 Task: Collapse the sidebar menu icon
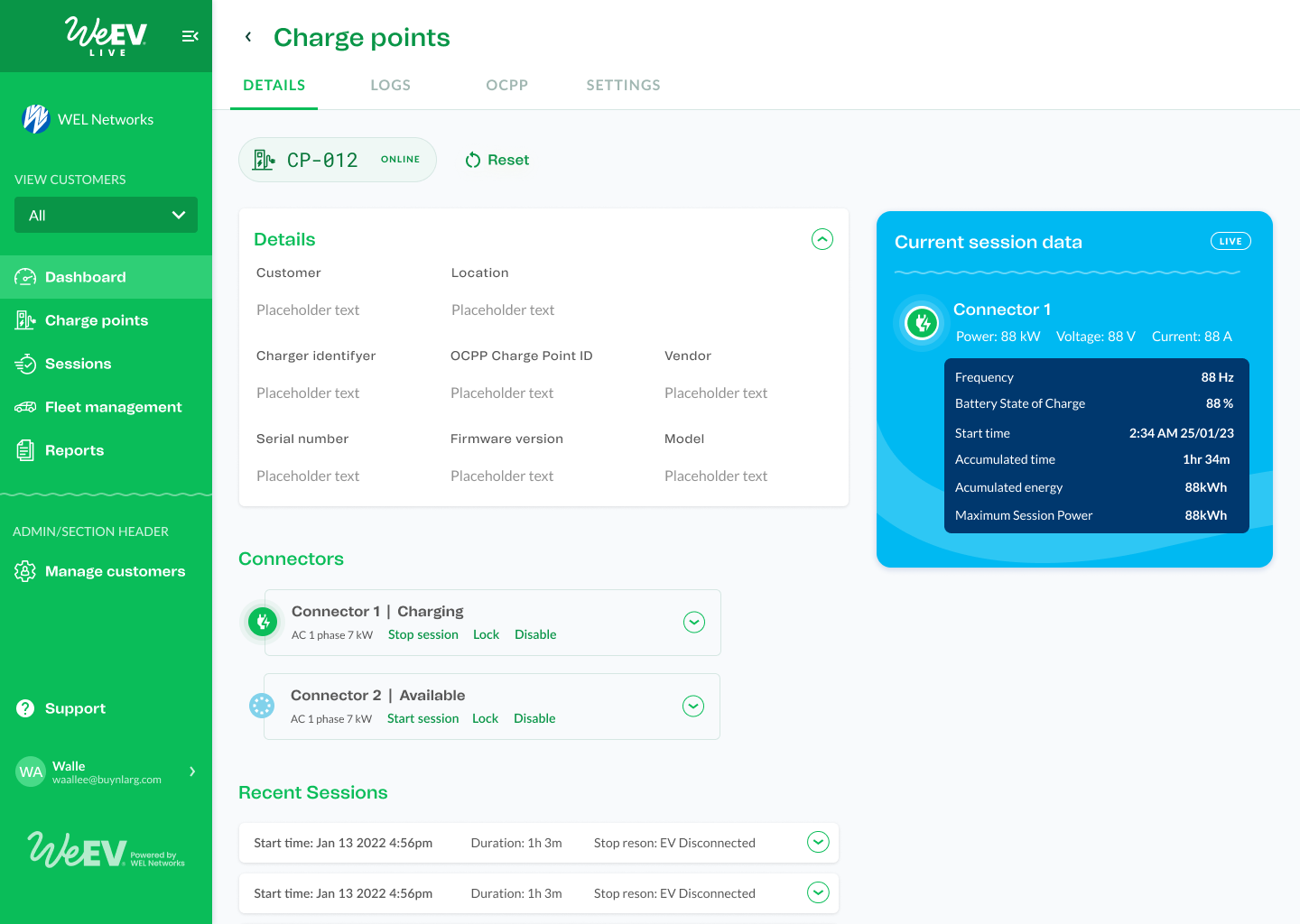pyautogui.click(x=190, y=36)
